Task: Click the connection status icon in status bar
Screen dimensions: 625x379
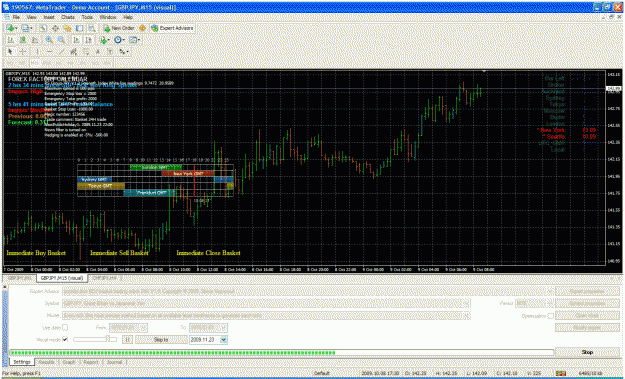Action: point(560,373)
